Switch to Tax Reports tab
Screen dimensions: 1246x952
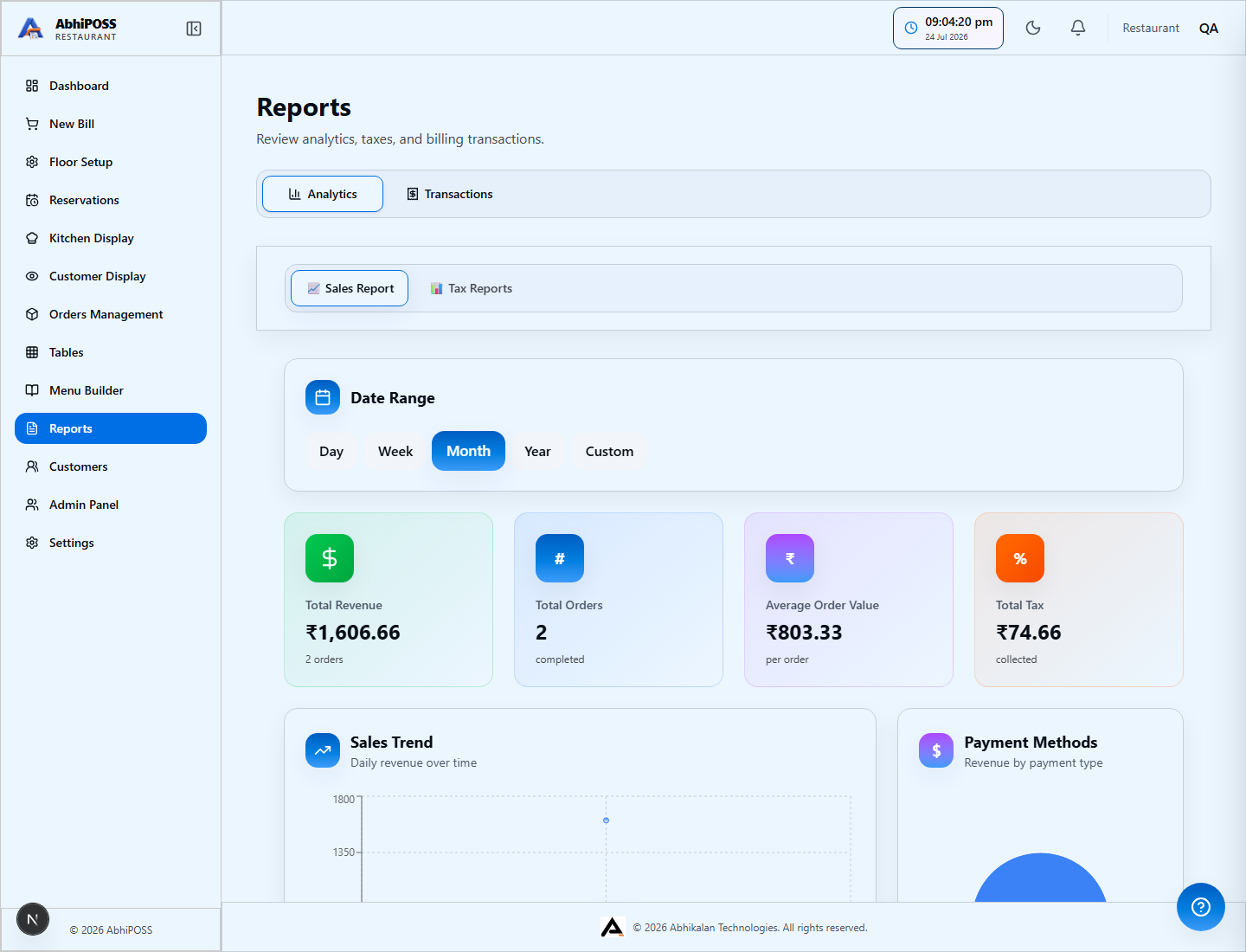(x=472, y=288)
